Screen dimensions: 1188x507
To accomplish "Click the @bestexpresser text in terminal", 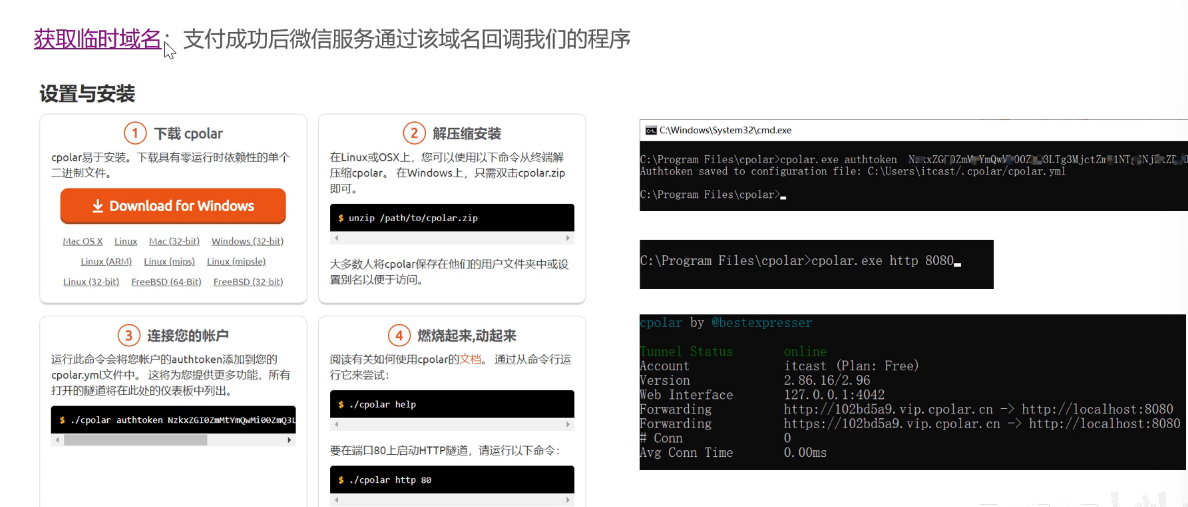I will click(x=761, y=323).
